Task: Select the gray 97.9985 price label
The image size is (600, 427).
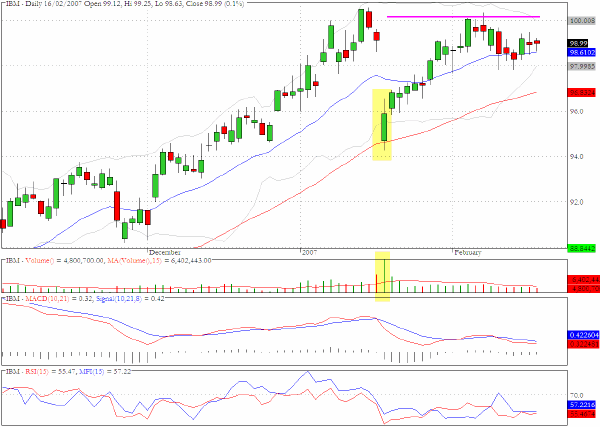Action: coord(582,66)
